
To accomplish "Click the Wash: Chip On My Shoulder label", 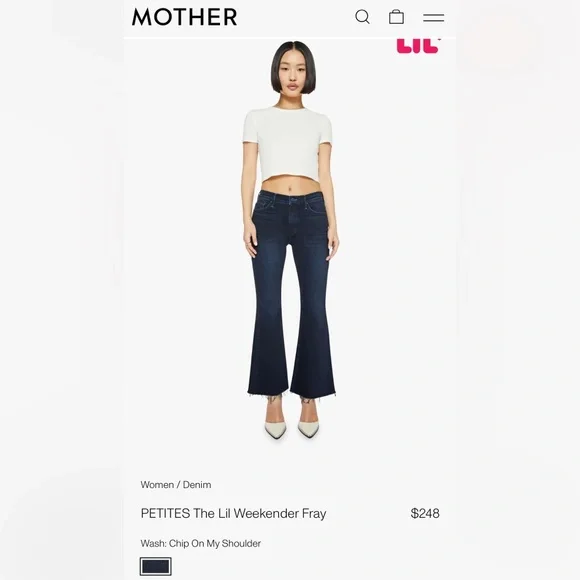I will (x=200, y=543).
